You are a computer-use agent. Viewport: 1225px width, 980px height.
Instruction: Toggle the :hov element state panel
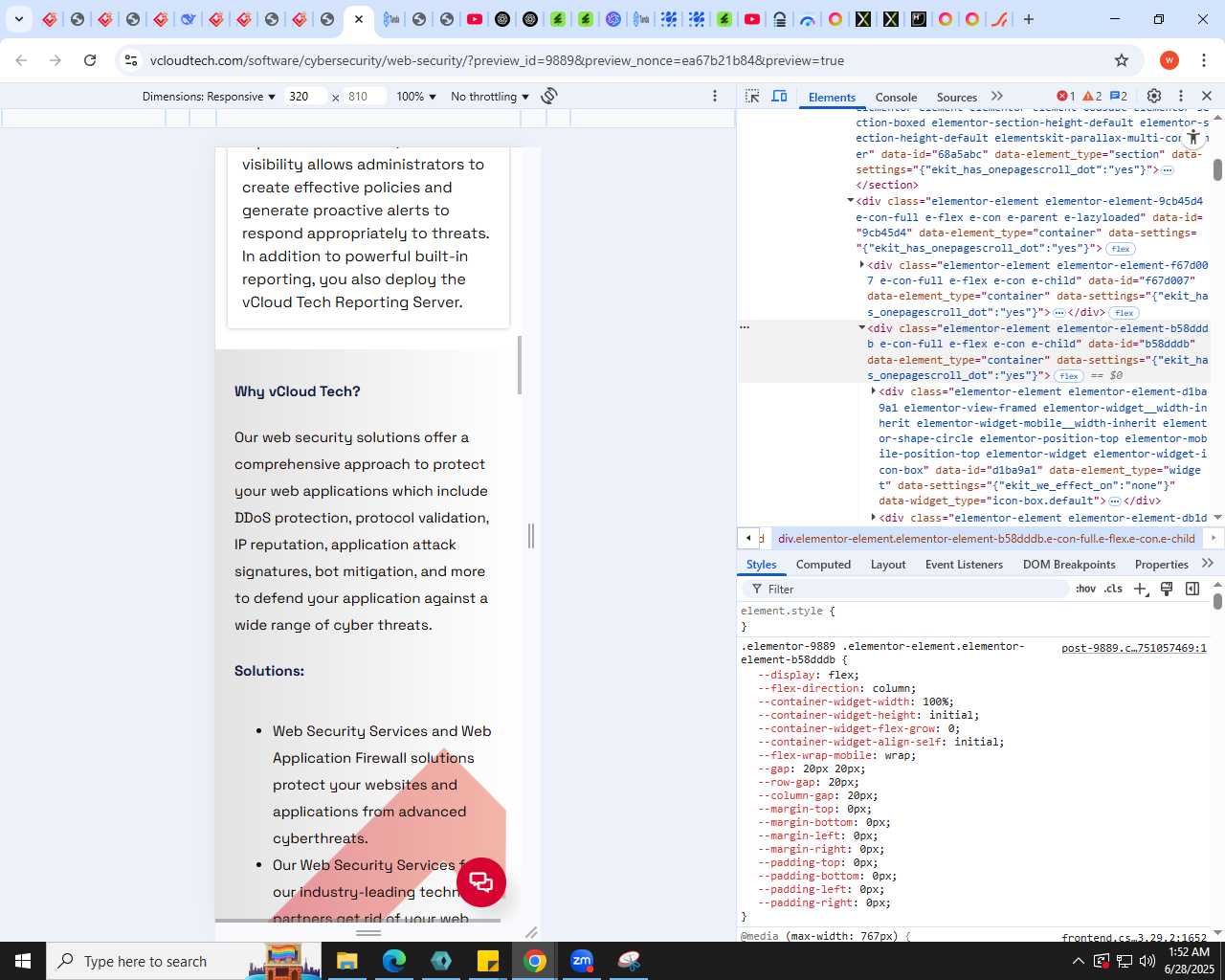click(x=1085, y=590)
